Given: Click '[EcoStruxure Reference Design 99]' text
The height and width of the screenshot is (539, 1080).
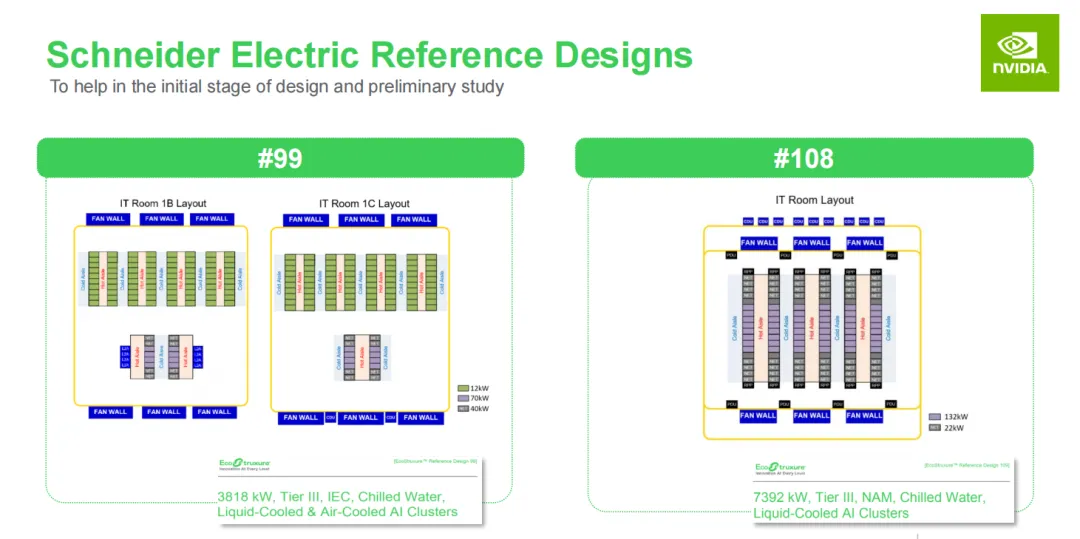Looking at the screenshot, I should (x=434, y=462).
